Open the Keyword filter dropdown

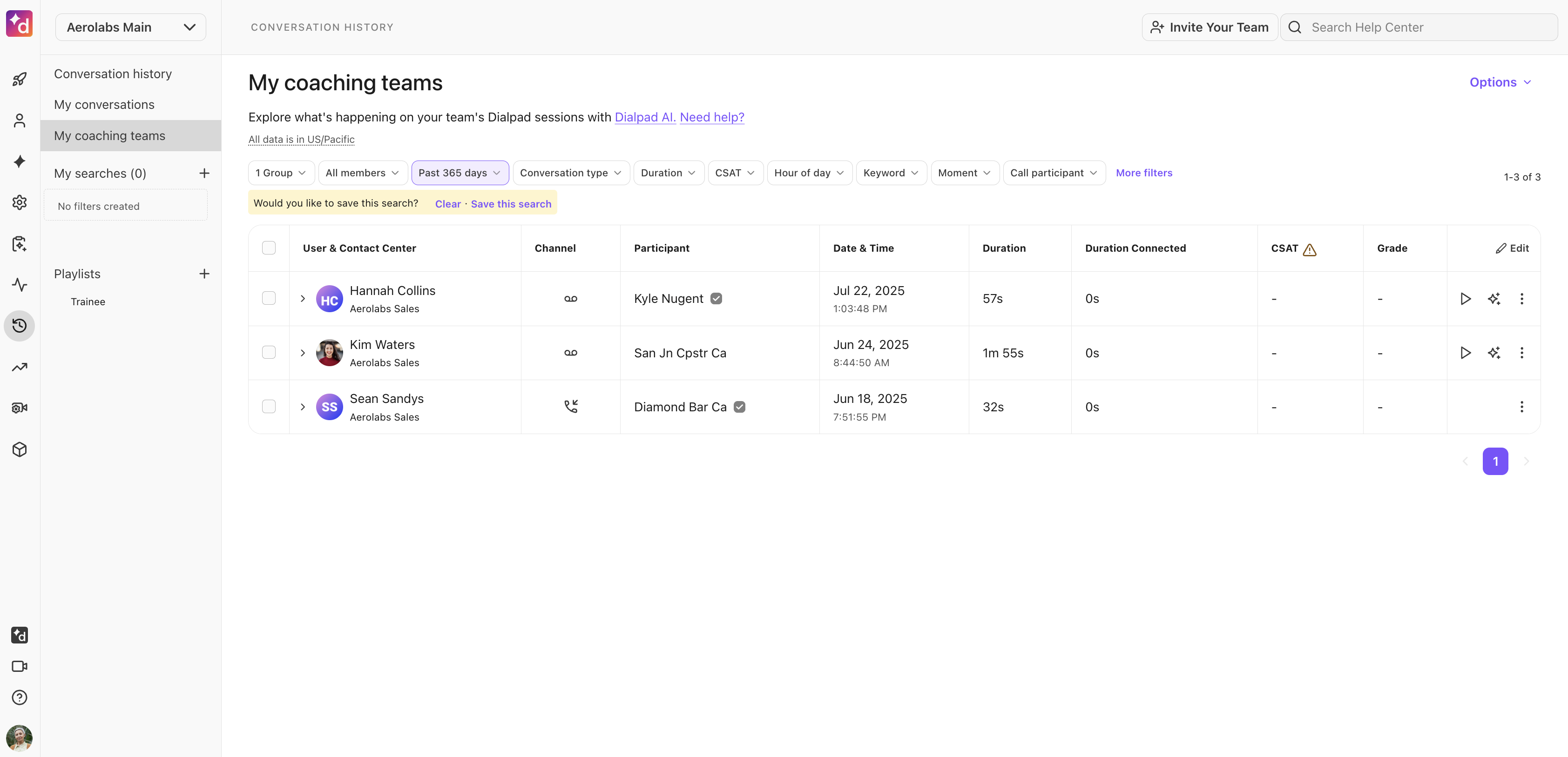[891, 173]
